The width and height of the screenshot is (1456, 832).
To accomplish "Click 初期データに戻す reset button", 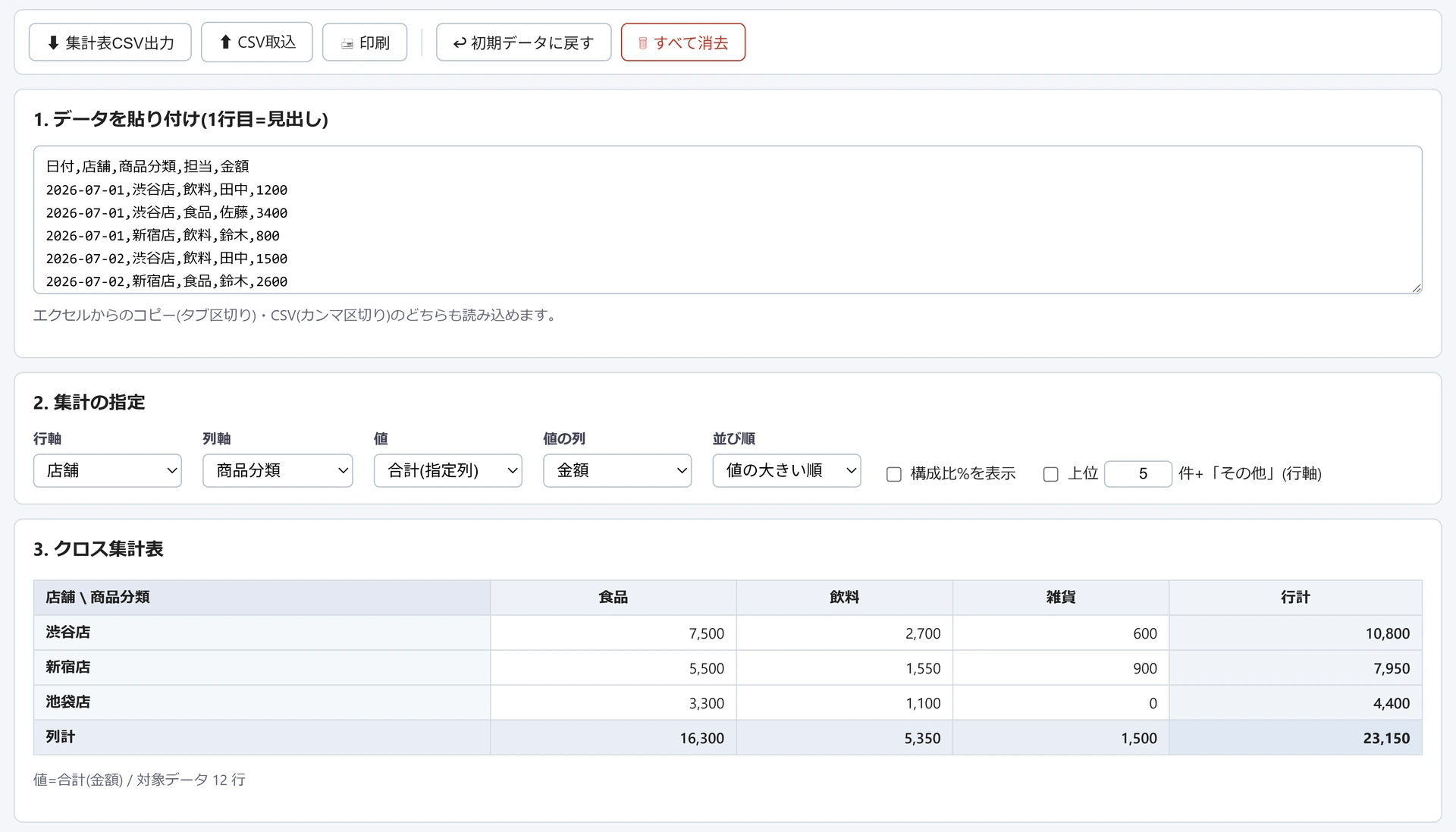I will 523,42.
